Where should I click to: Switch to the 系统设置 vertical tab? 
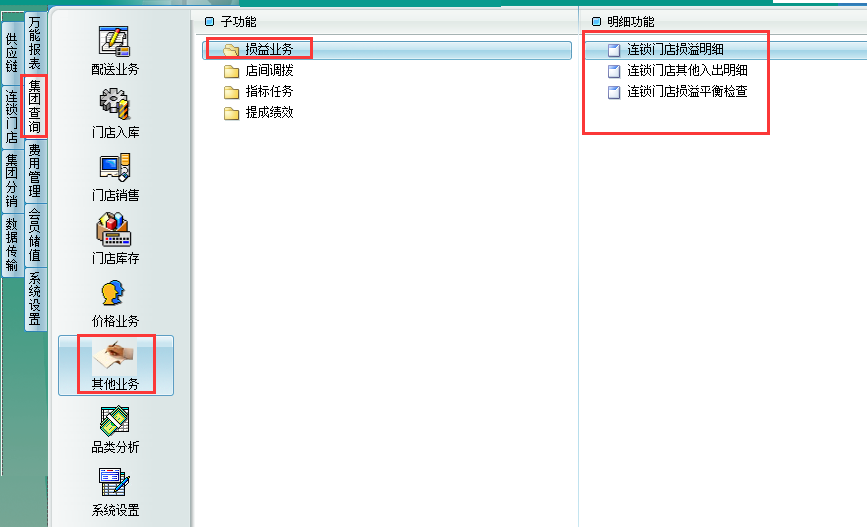coord(35,299)
